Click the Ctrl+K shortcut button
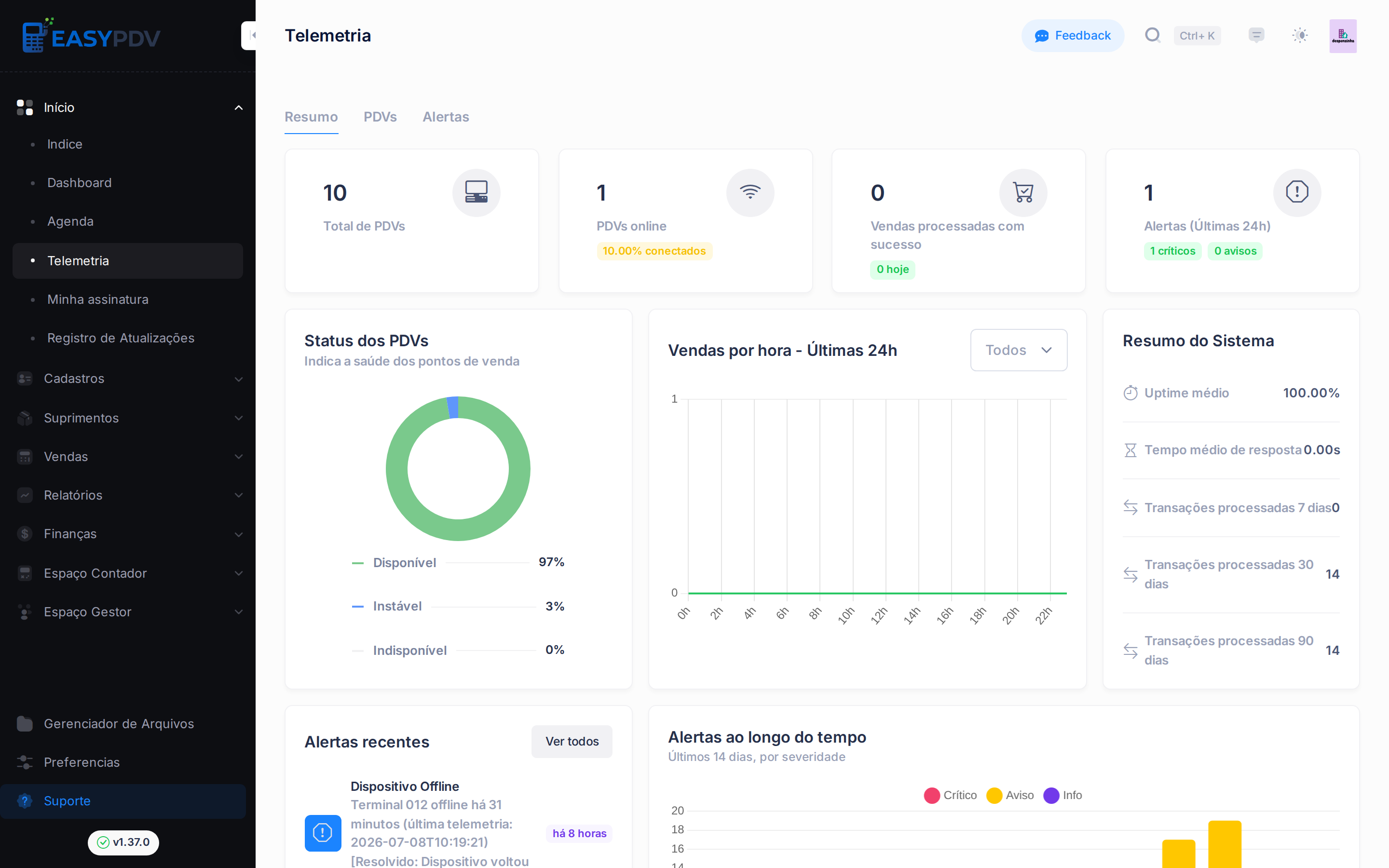1389x868 pixels. click(1197, 36)
